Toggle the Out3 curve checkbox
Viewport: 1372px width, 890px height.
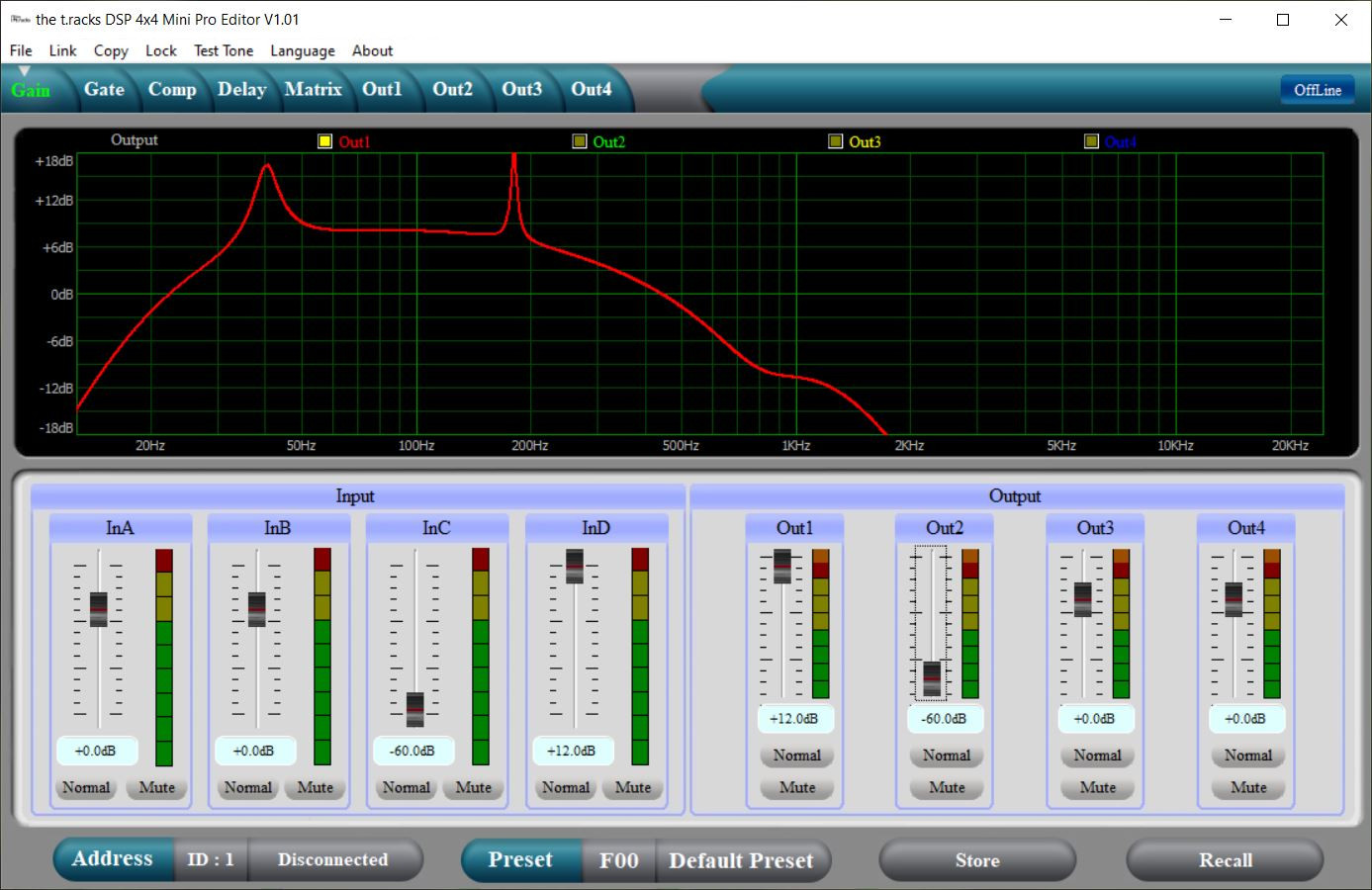[836, 141]
